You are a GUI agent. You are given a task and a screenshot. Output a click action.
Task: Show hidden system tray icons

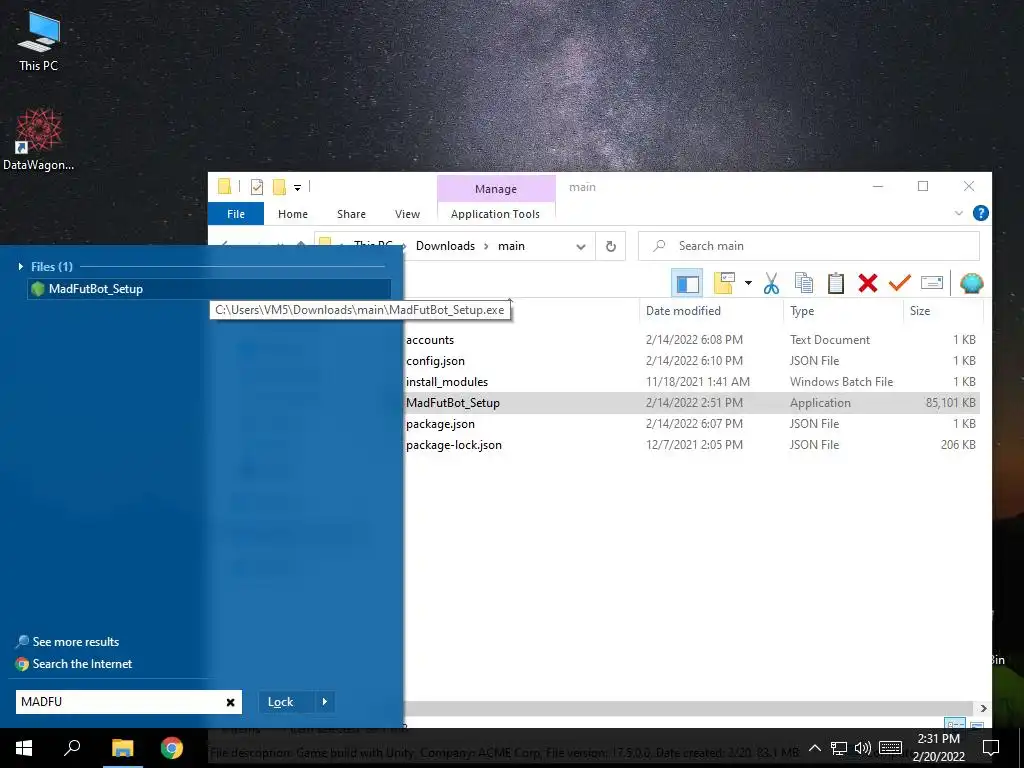point(814,748)
